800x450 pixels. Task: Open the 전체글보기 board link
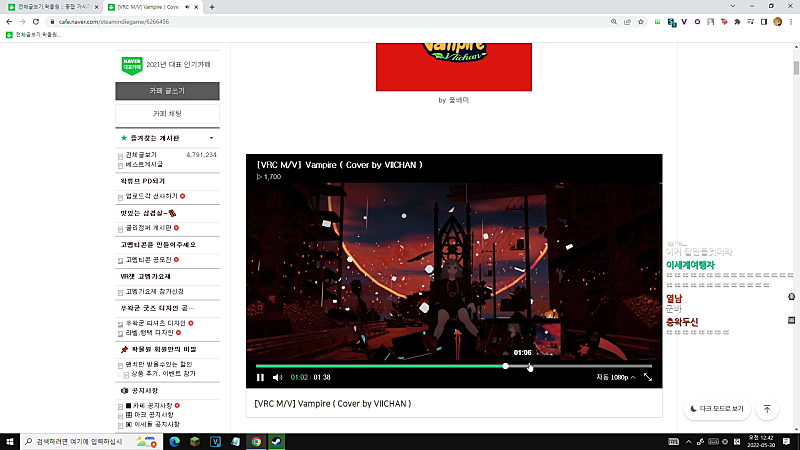[x=141, y=155]
